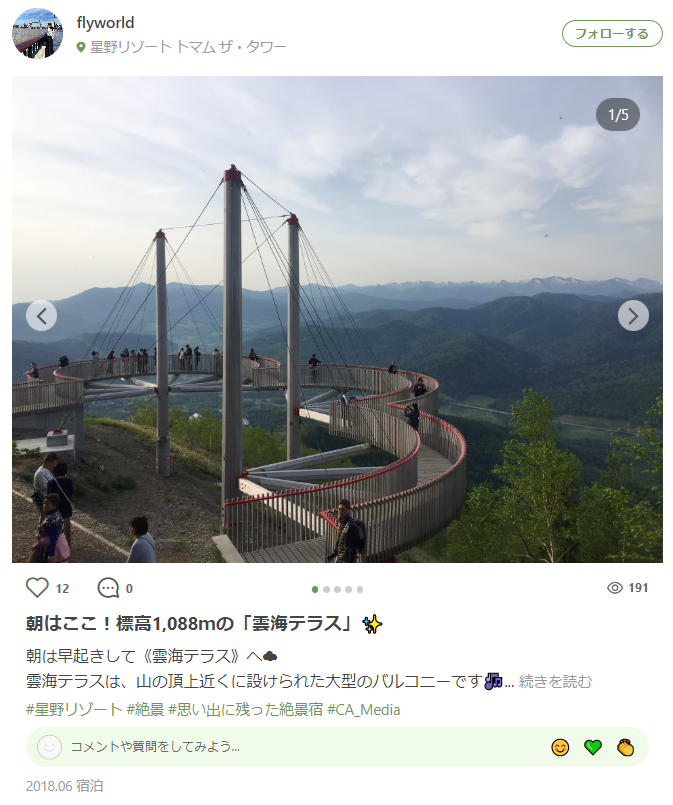This screenshot has height=805, width=673.
Task: Click the smiley face reaction emoji
Action: pyautogui.click(x=560, y=748)
